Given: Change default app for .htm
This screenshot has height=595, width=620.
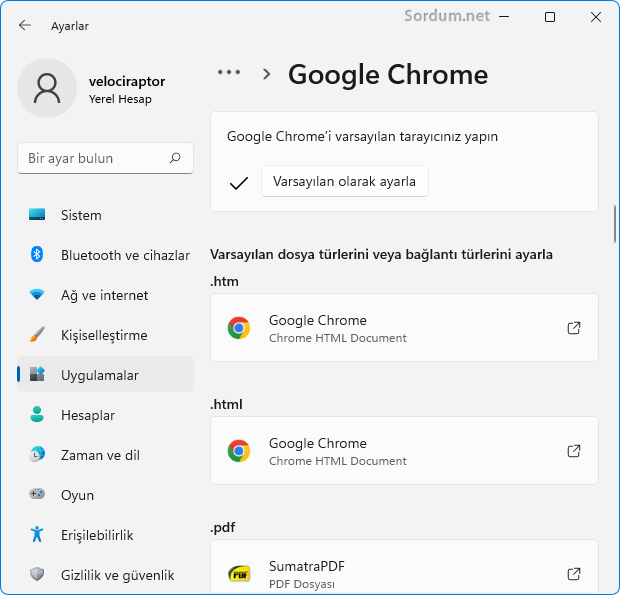Looking at the screenshot, I should pos(404,327).
